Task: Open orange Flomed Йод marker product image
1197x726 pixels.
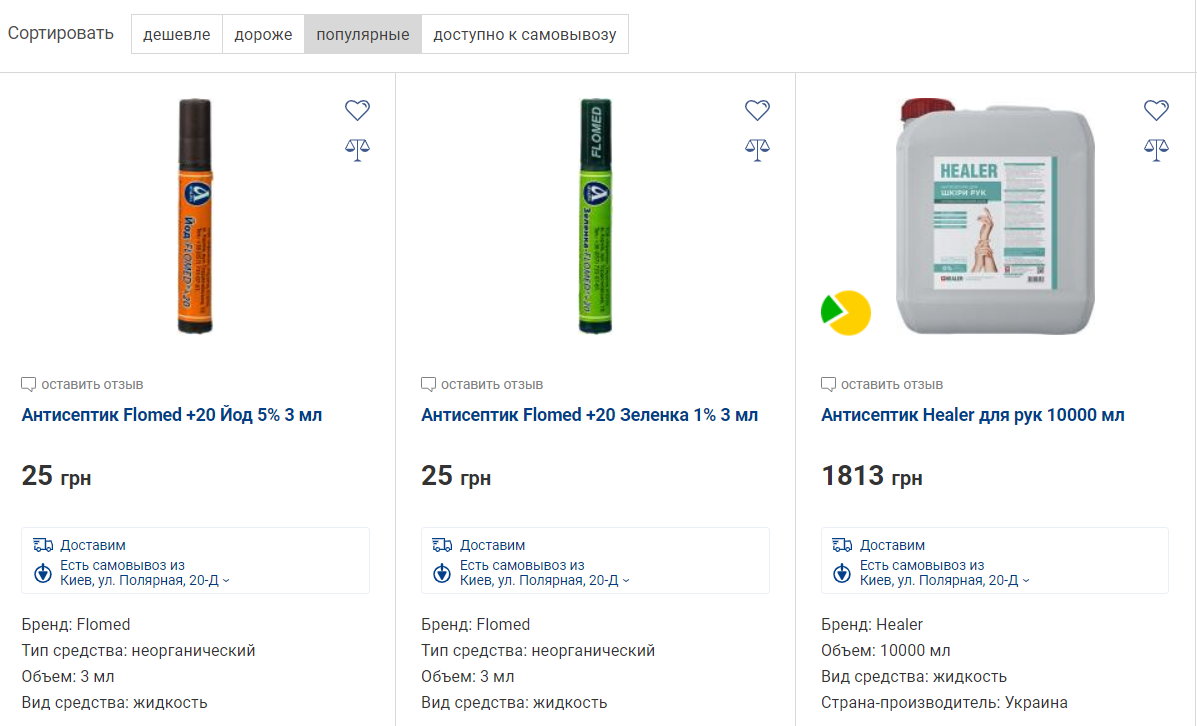Action: [x=195, y=216]
